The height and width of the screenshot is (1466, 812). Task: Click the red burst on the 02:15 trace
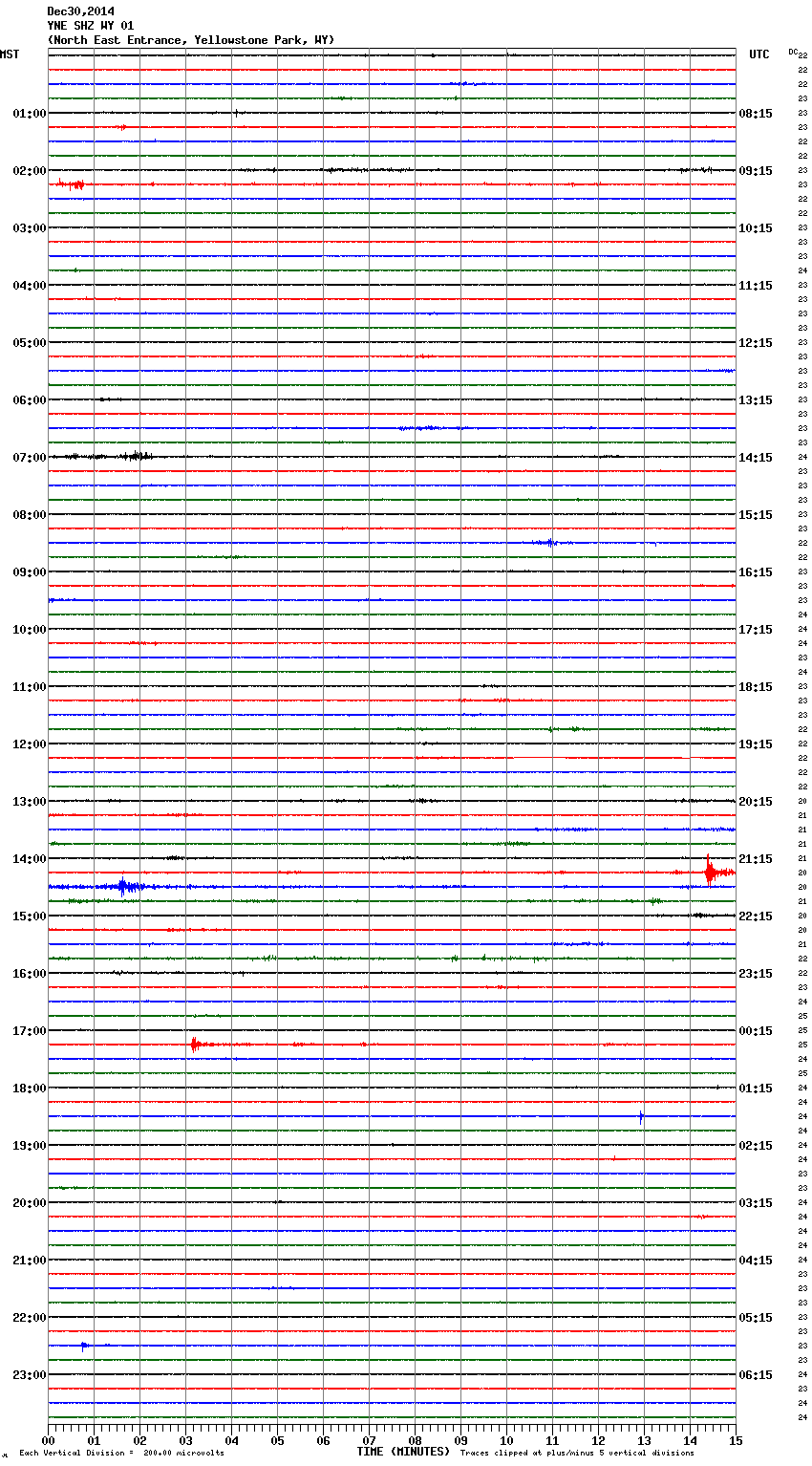click(71, 183)
